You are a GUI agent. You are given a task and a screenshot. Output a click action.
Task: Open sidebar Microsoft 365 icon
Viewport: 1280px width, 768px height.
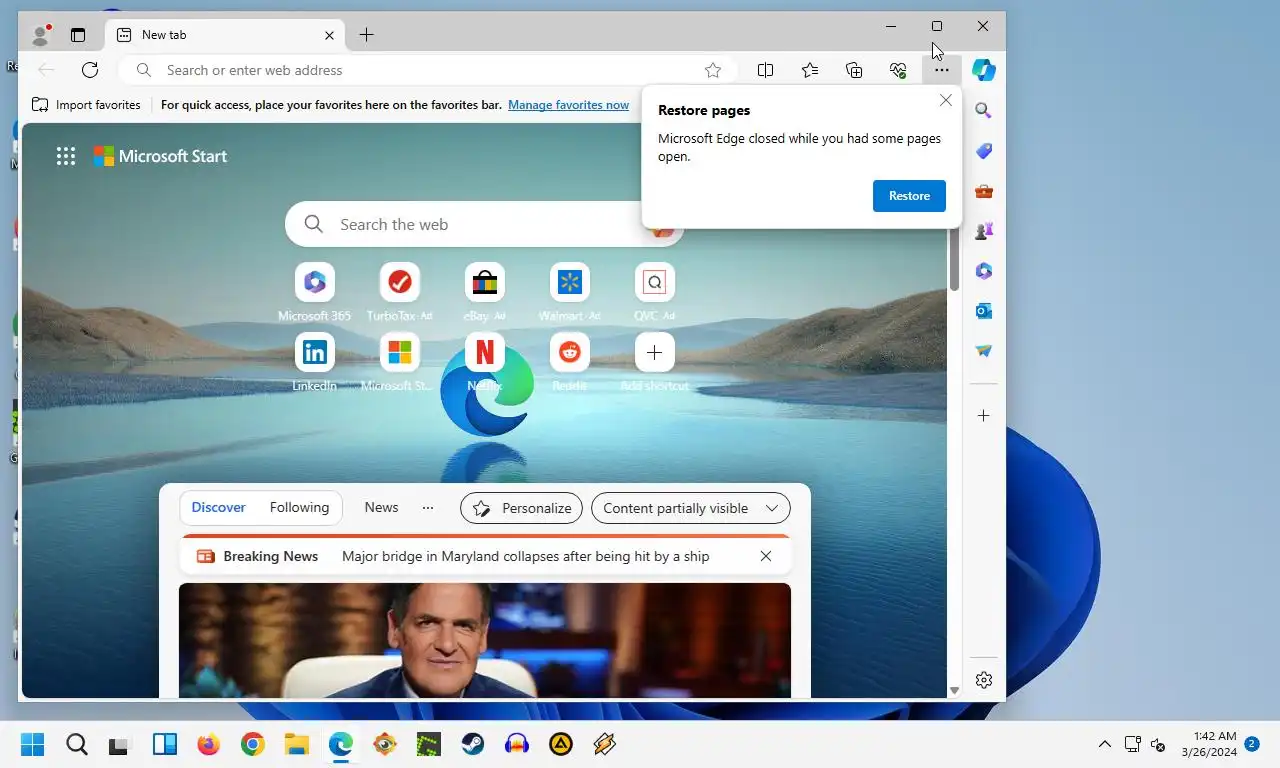[x=984, y=271]
